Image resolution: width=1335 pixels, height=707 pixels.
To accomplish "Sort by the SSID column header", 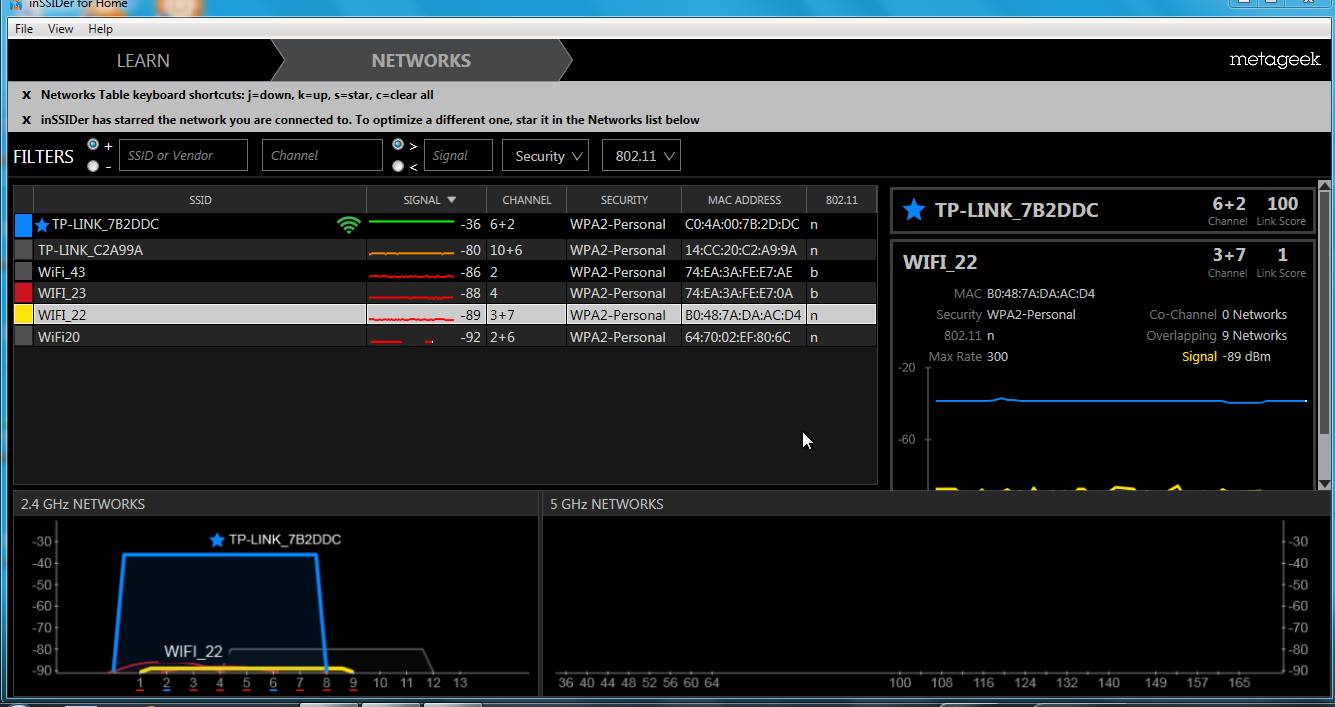I will coord(200,200).
